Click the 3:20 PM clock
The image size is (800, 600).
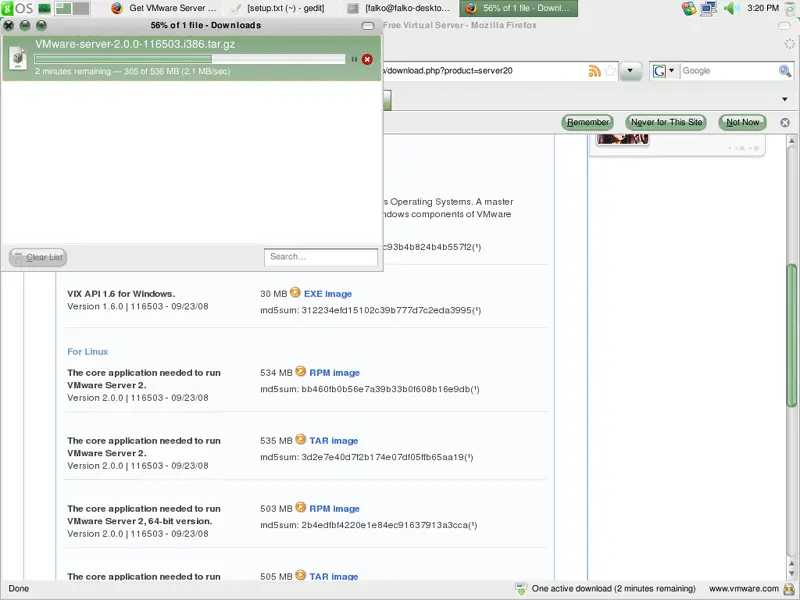[x=763, y=8]
